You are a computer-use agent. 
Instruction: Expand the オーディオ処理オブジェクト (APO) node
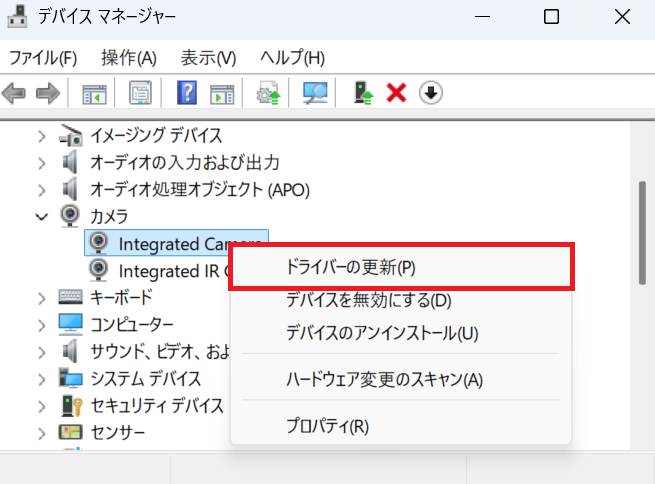(x=41, y=190)
